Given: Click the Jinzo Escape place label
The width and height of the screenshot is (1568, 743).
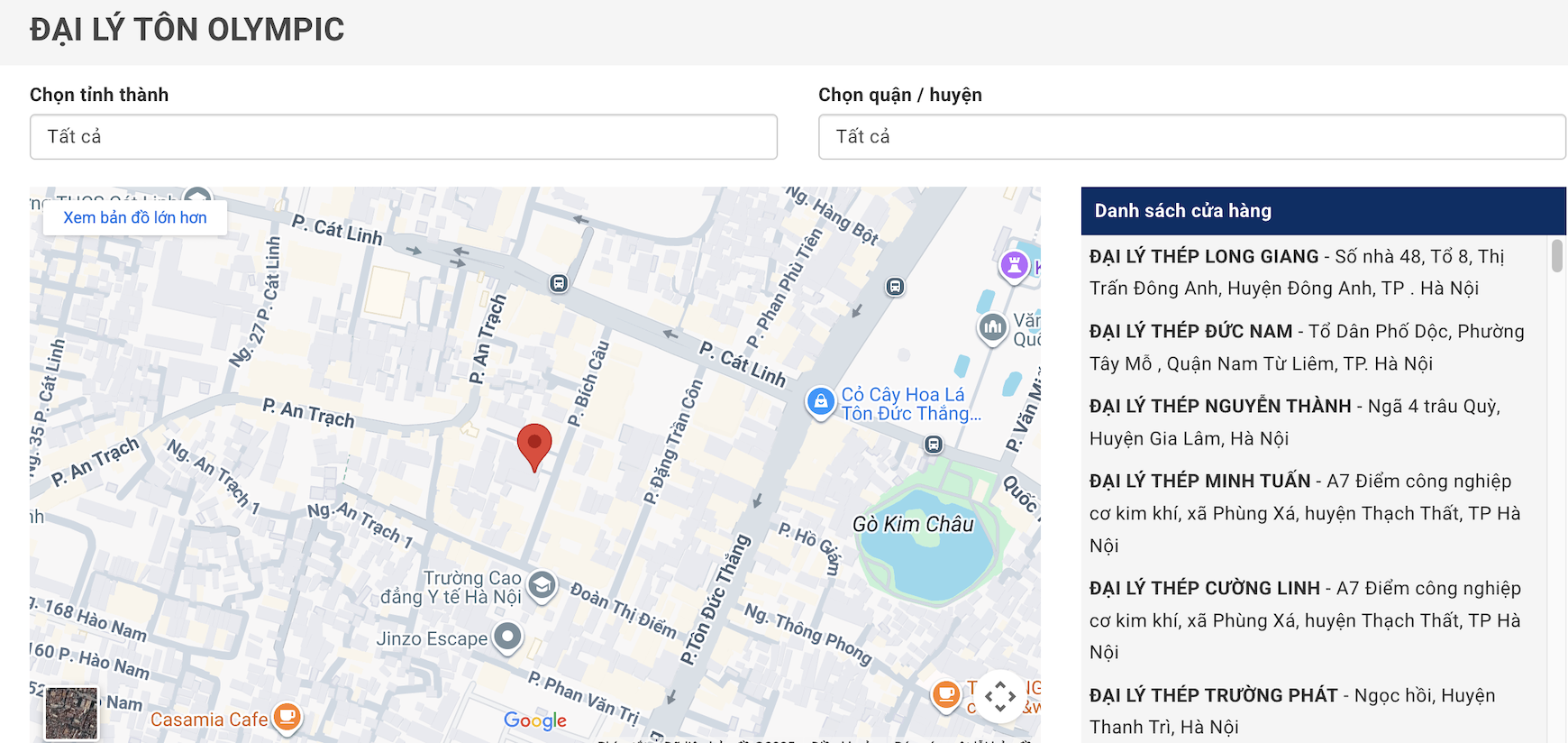Looking at the screenshot, I should [x=432, y=638].
